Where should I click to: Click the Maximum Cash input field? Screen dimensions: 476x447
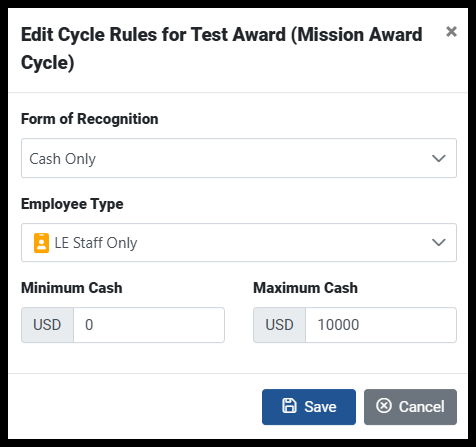coord(381,325)
